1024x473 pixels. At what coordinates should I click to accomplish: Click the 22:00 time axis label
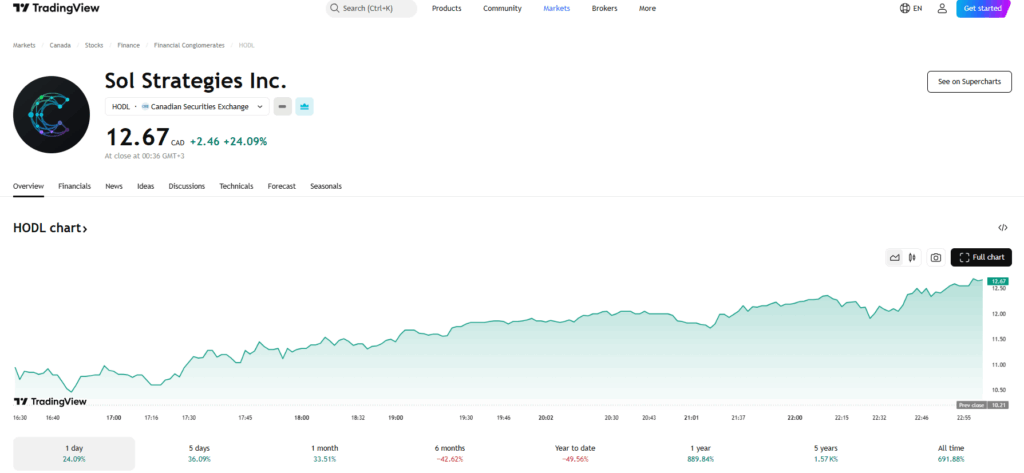795,417
